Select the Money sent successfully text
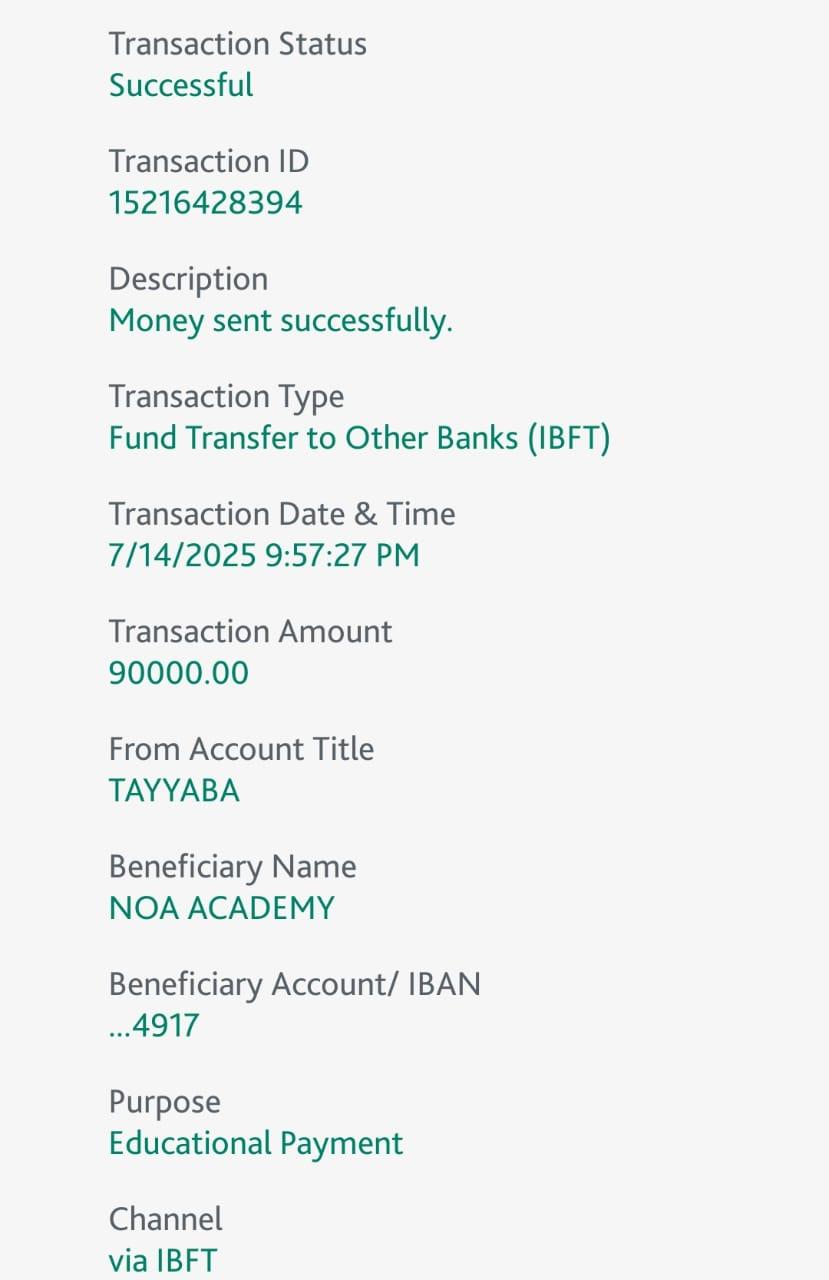829x1280 pixels. (x=280, y=321)
